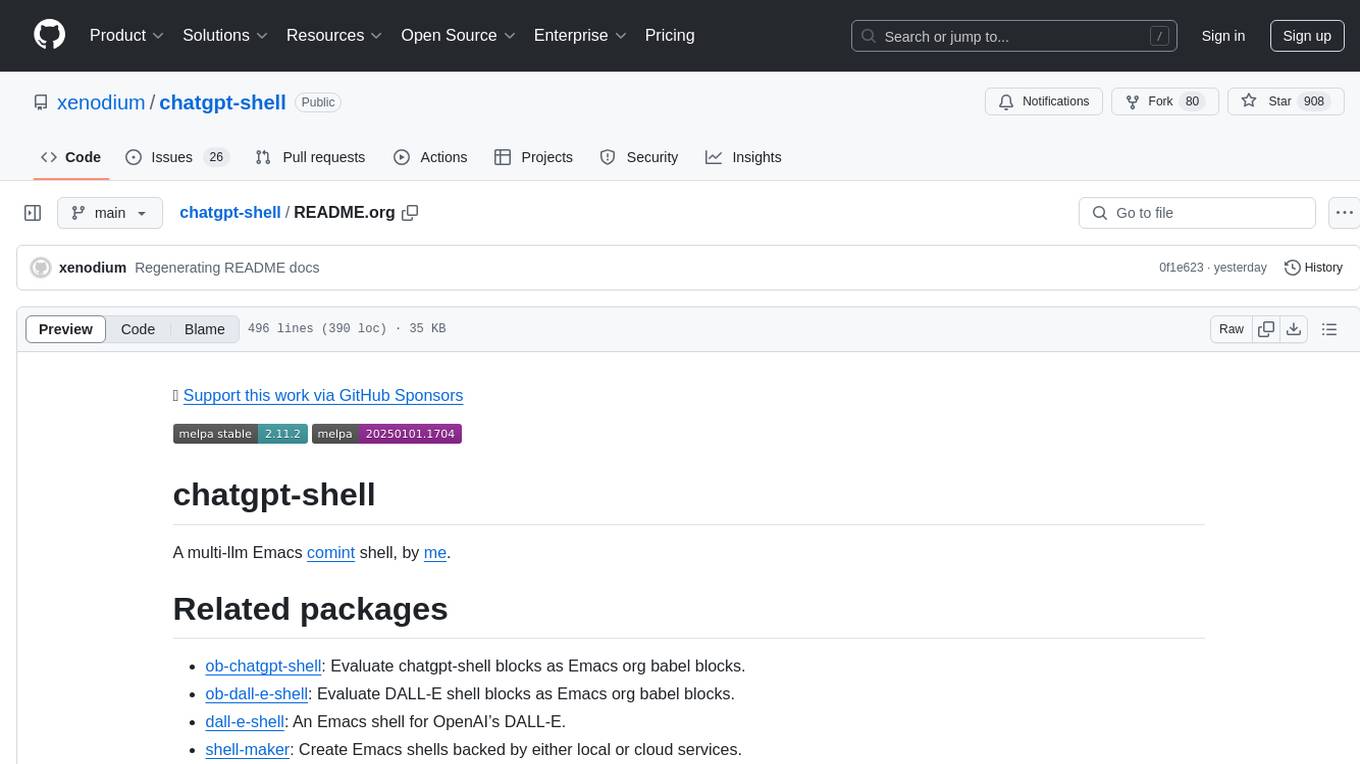
Task: Switch to Preview view
Action: (x=66, y=329)
